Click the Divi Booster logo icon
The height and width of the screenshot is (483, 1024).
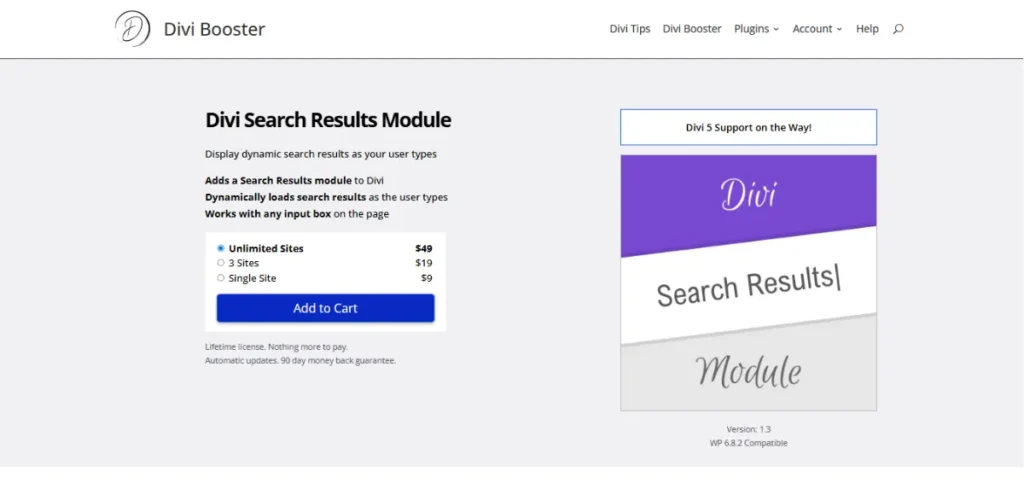pyautogui.click(x=133, y=29)
